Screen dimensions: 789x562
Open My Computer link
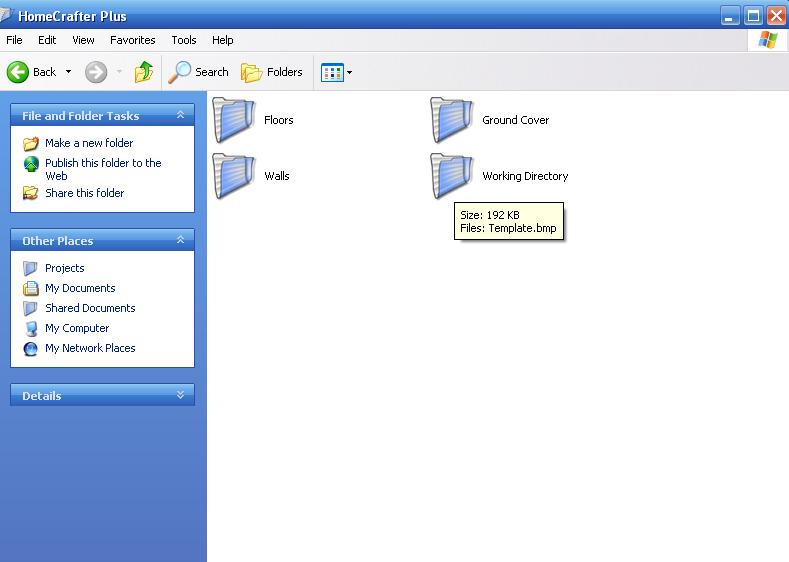(x=77, y=328)
